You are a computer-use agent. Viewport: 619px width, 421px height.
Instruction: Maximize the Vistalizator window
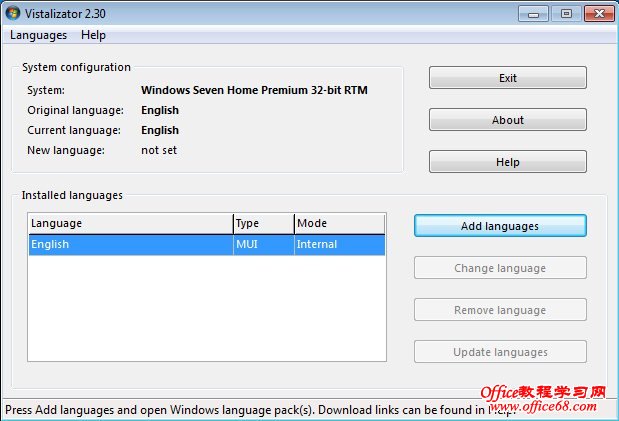pos(566,14)
